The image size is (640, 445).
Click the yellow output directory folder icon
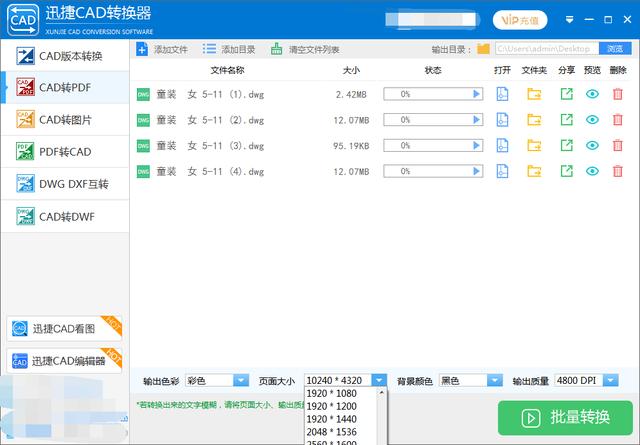(483, 48)
